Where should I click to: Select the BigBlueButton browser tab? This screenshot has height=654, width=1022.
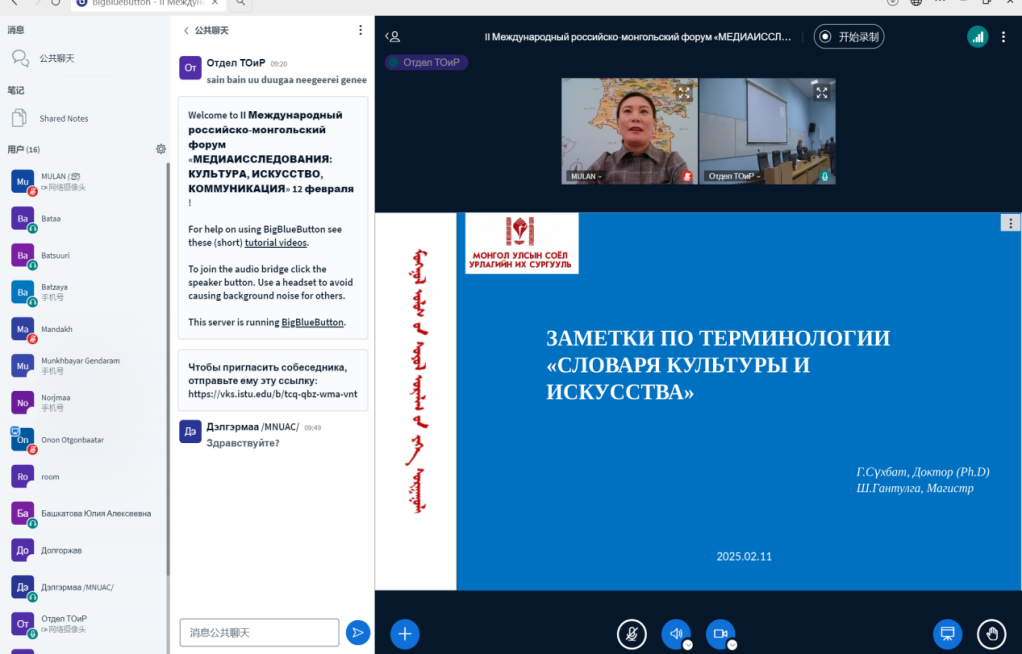(149, 3)
